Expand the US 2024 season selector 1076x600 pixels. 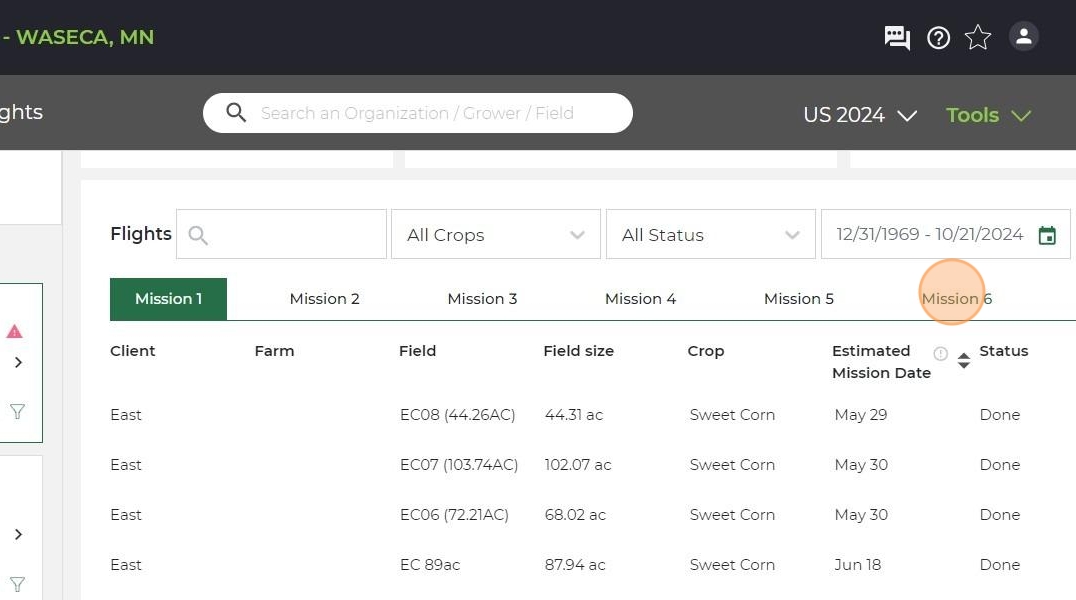point(860,115)
